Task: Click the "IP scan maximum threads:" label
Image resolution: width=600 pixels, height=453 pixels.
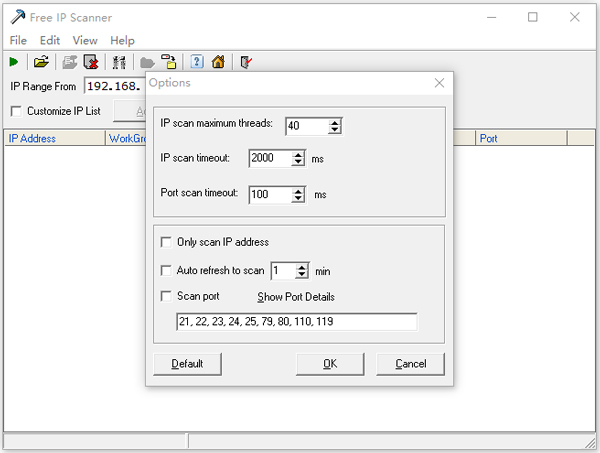Action: [x=216, y=123]
